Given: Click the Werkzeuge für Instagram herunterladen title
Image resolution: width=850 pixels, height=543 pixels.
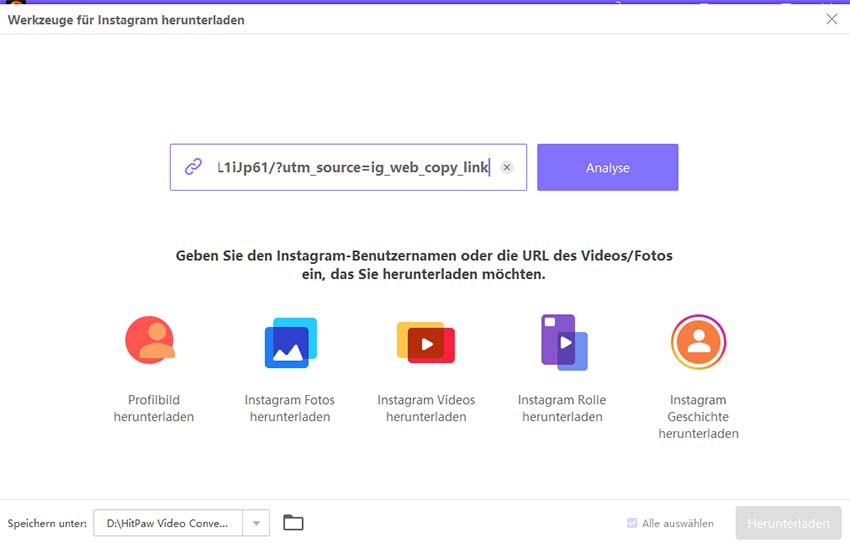Looking at the screenshot, I should [x=126, y=20].
